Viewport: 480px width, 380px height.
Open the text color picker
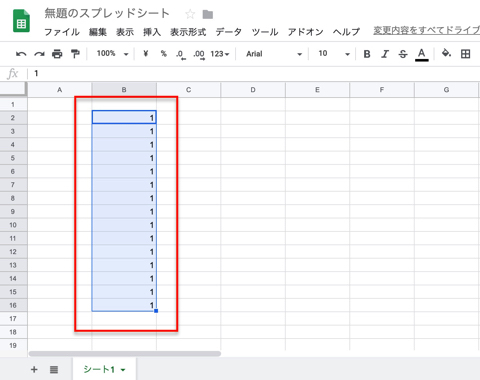click(x=422, y=54)
